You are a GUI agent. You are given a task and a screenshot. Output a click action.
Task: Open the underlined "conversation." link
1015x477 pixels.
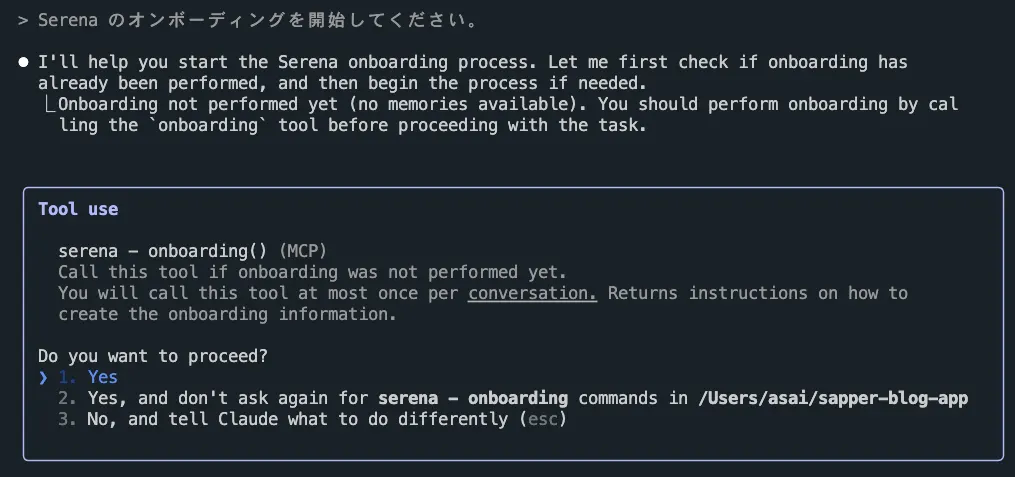[x=532, y=293]
